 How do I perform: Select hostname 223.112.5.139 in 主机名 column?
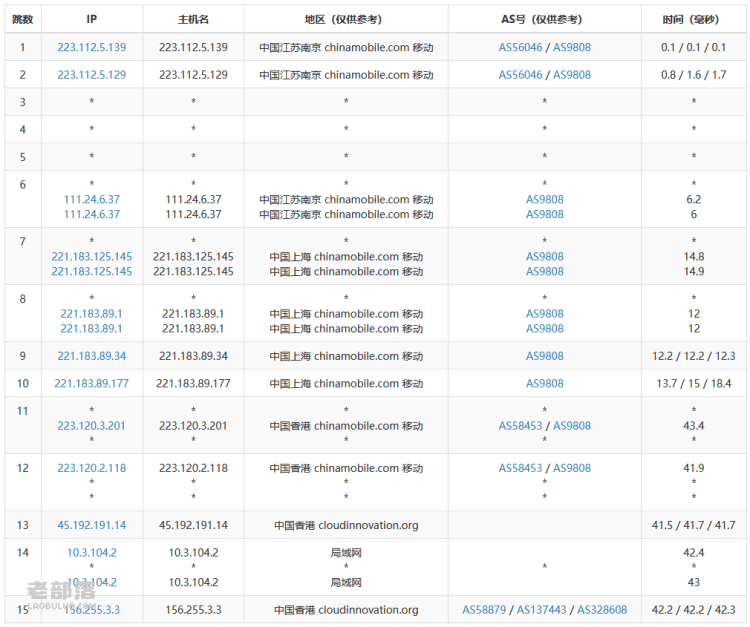pyautogui.click(x=193, y=47)
